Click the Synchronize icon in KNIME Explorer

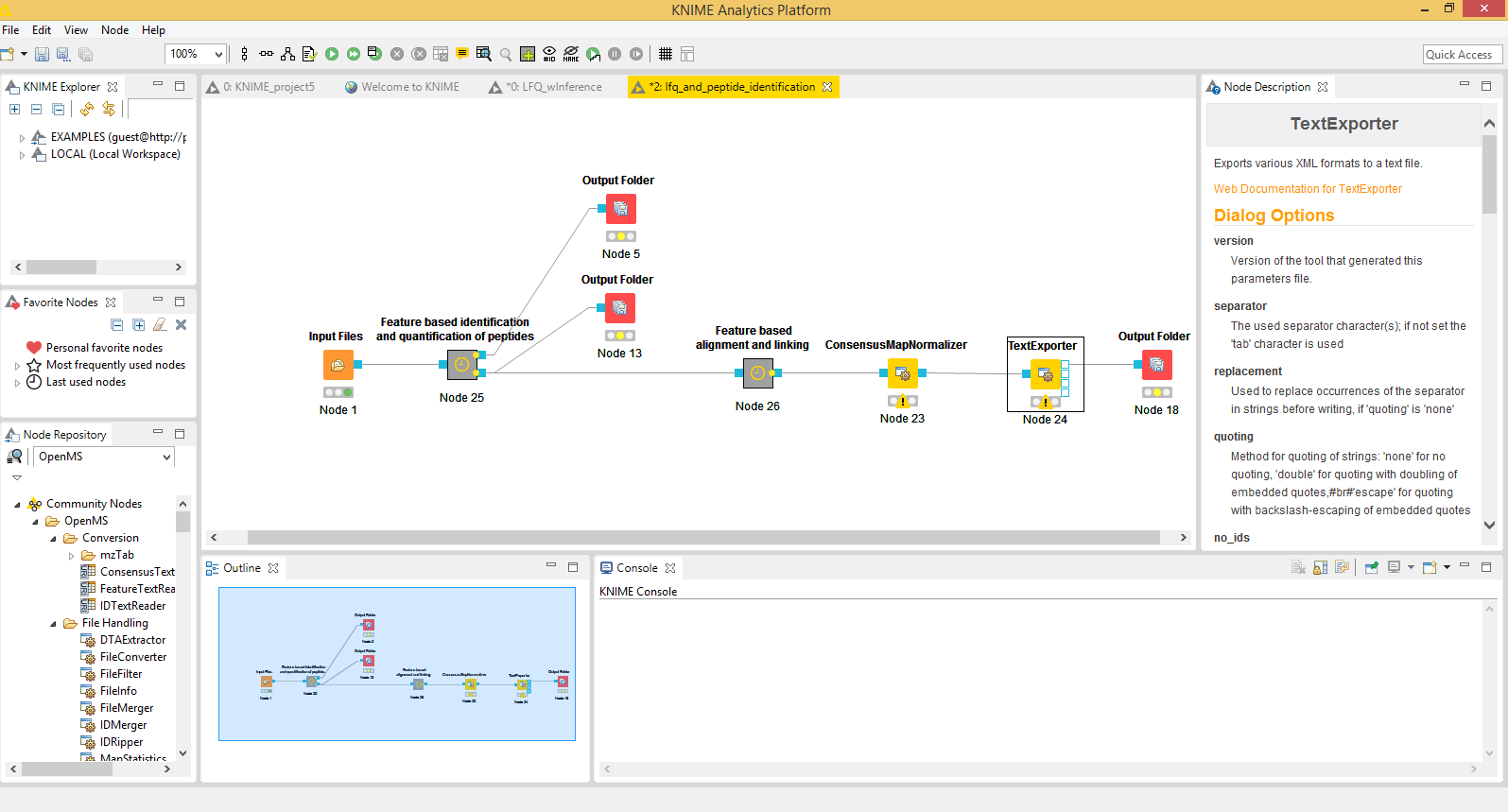109,110
